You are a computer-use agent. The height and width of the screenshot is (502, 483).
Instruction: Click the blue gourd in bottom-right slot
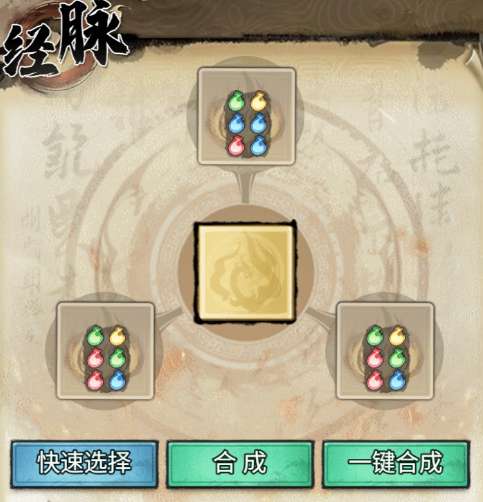398,380
